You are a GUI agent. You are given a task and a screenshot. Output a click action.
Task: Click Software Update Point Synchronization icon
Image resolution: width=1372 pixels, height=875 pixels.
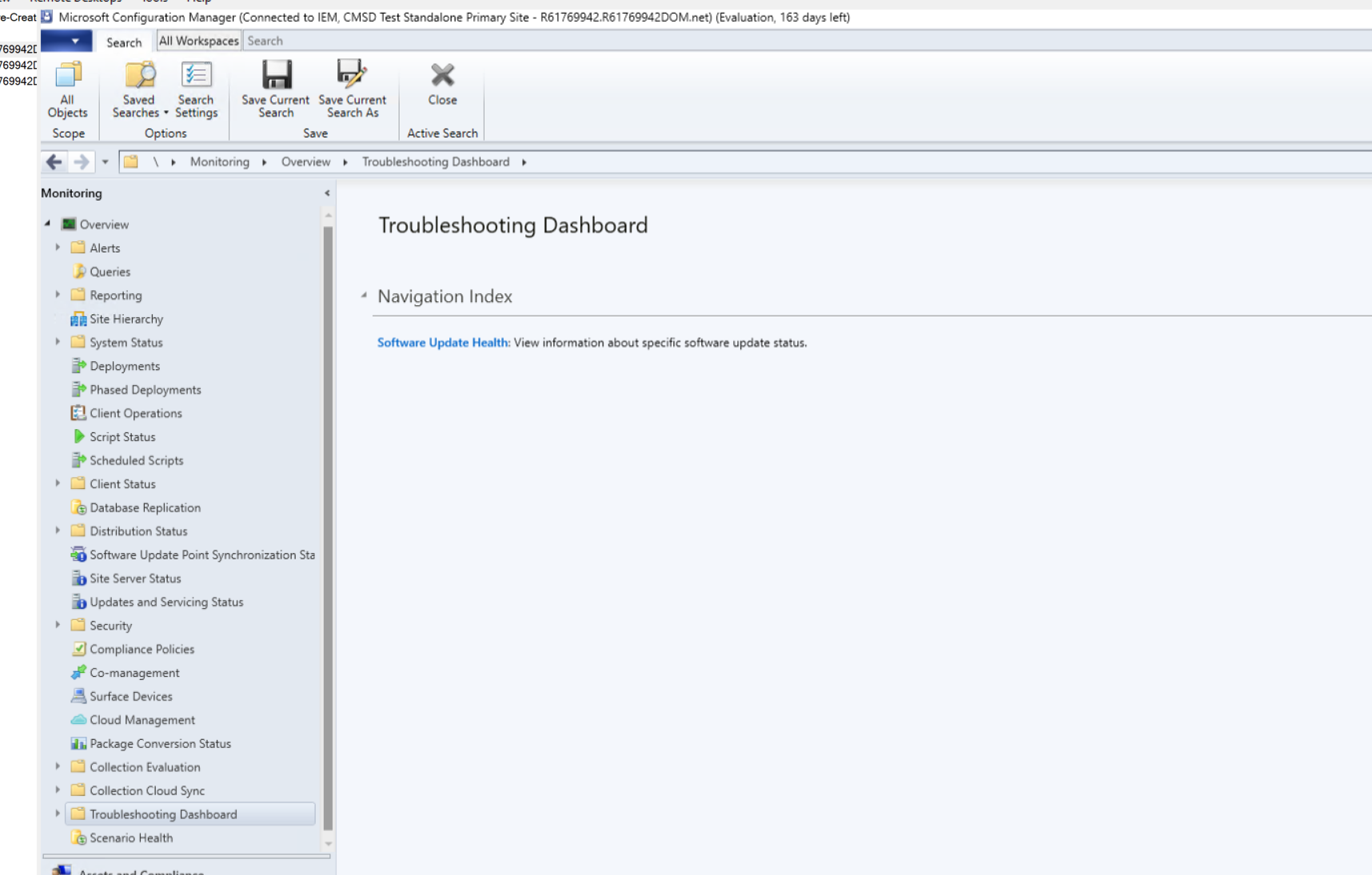78,555
